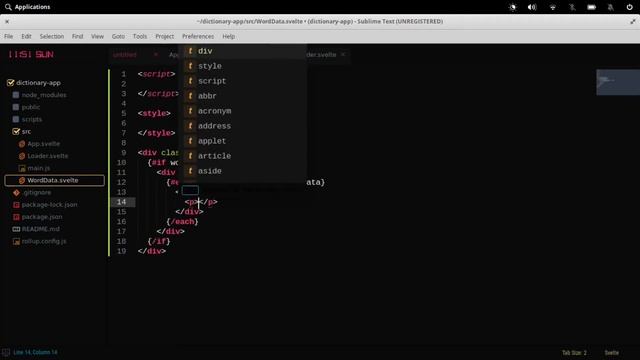640x360 pixels.
Task: Switch to the untitled tab
Action: [125, 55]
